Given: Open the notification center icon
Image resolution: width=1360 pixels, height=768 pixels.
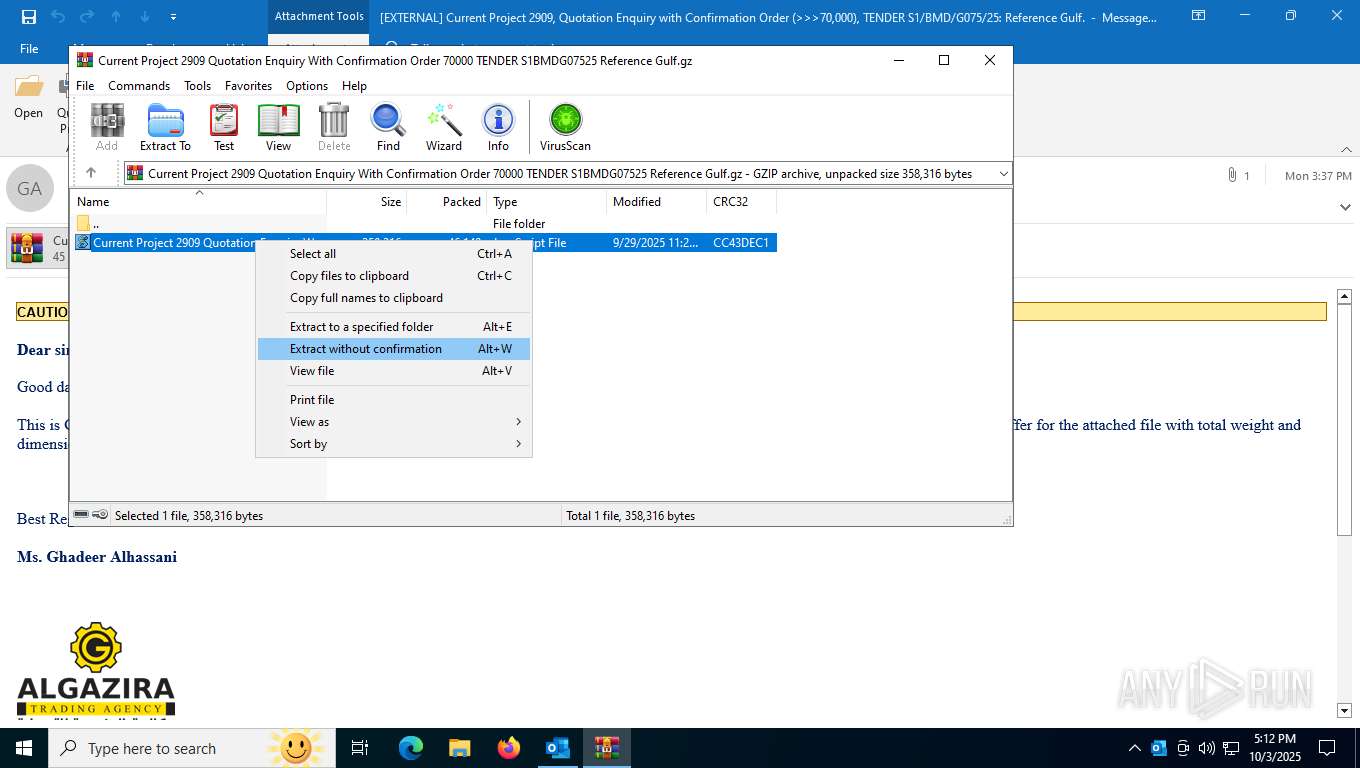Looking at the screenshot, I should [x=1327, y=748].
